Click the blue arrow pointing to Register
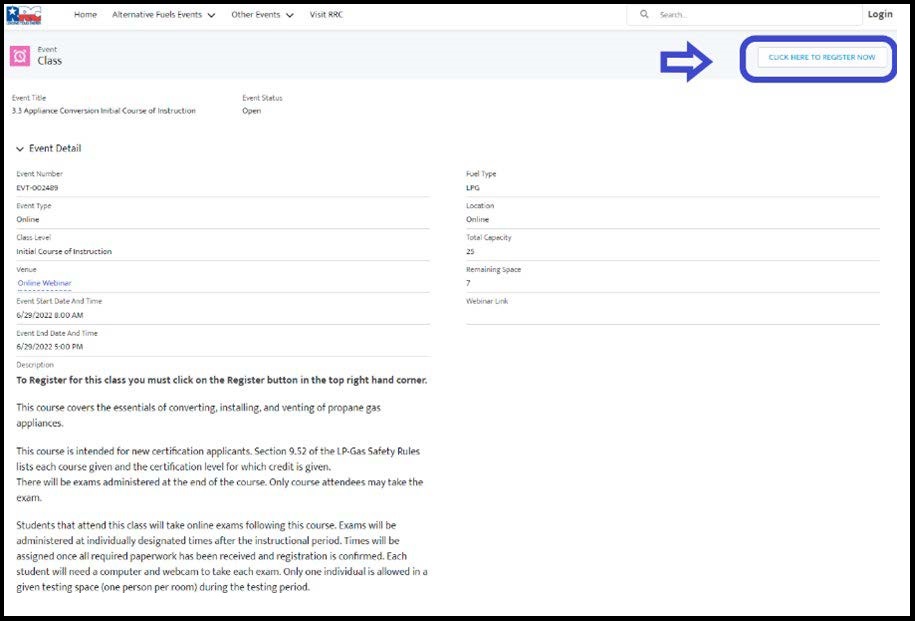This screenshot has height=621, width=915. [x=686, y=62]
